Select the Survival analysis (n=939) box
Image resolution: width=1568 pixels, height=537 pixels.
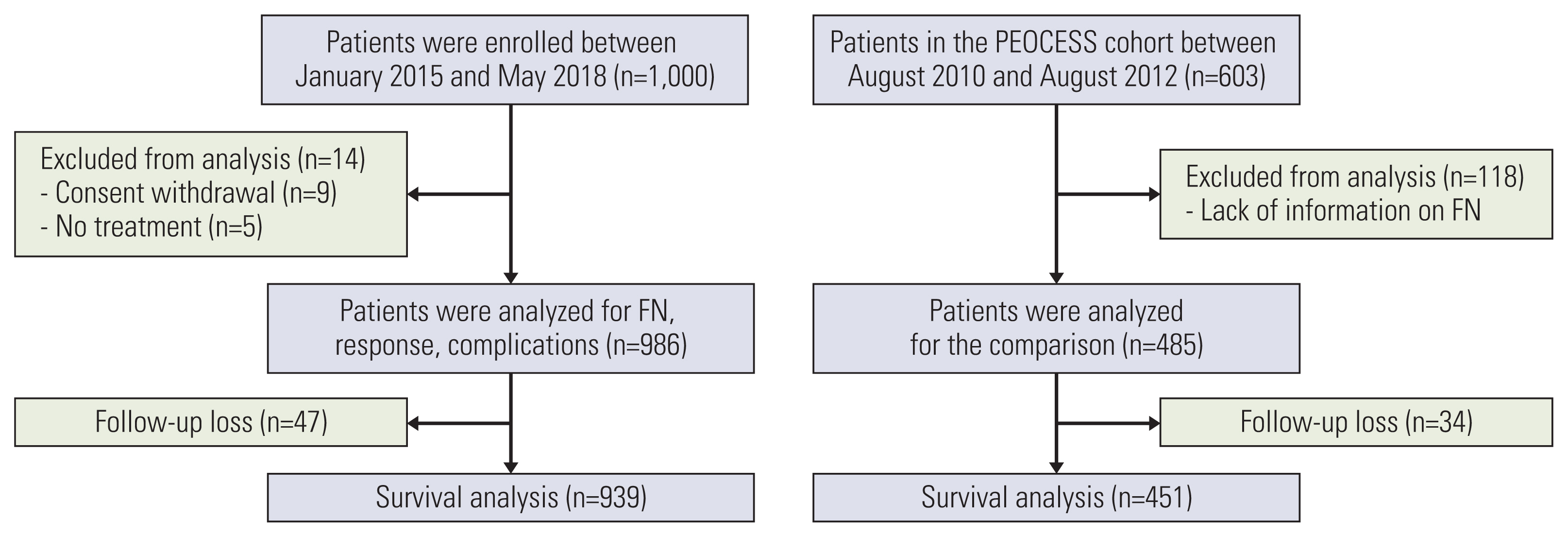511,498
